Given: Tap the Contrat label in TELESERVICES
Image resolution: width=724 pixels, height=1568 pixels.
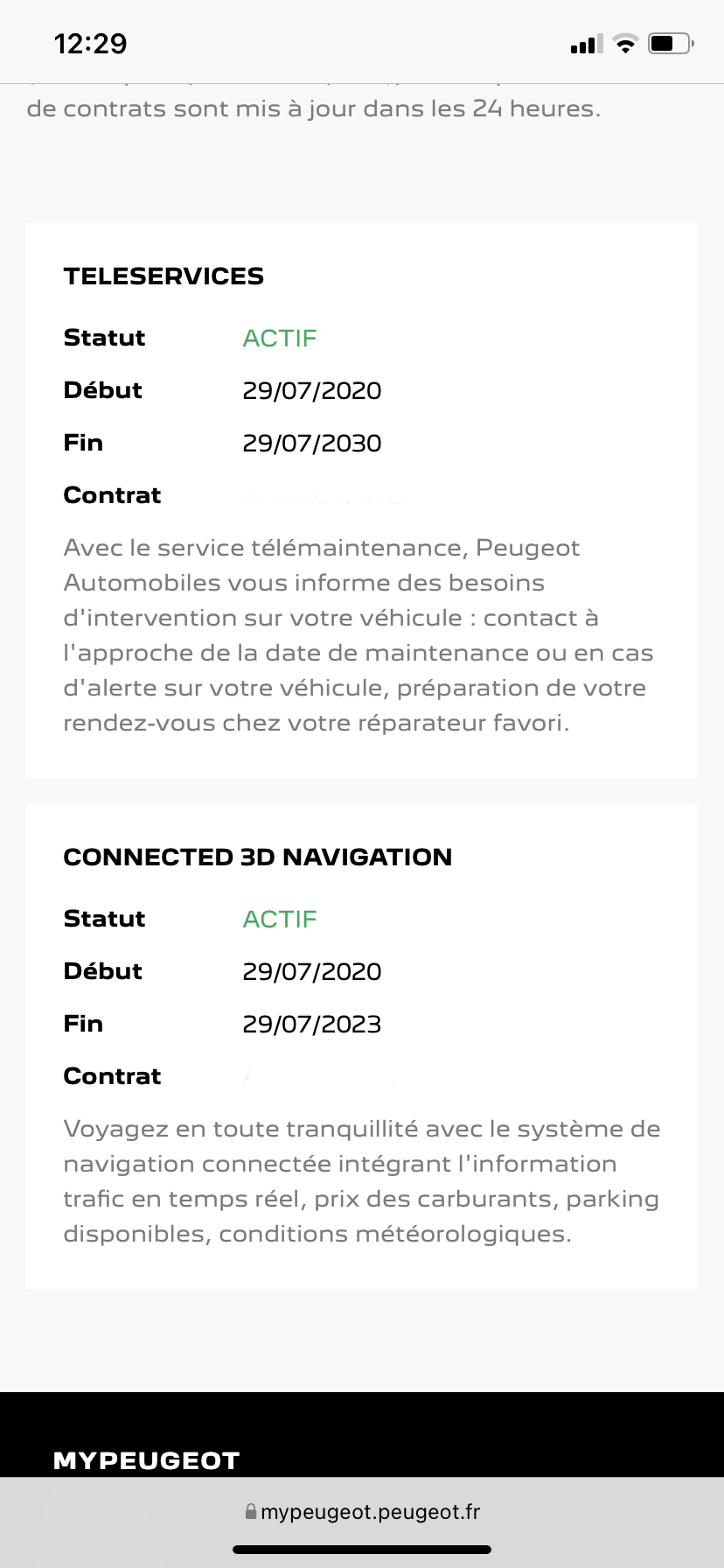Looking at the screenshot, I should click(x=113, y=495).
